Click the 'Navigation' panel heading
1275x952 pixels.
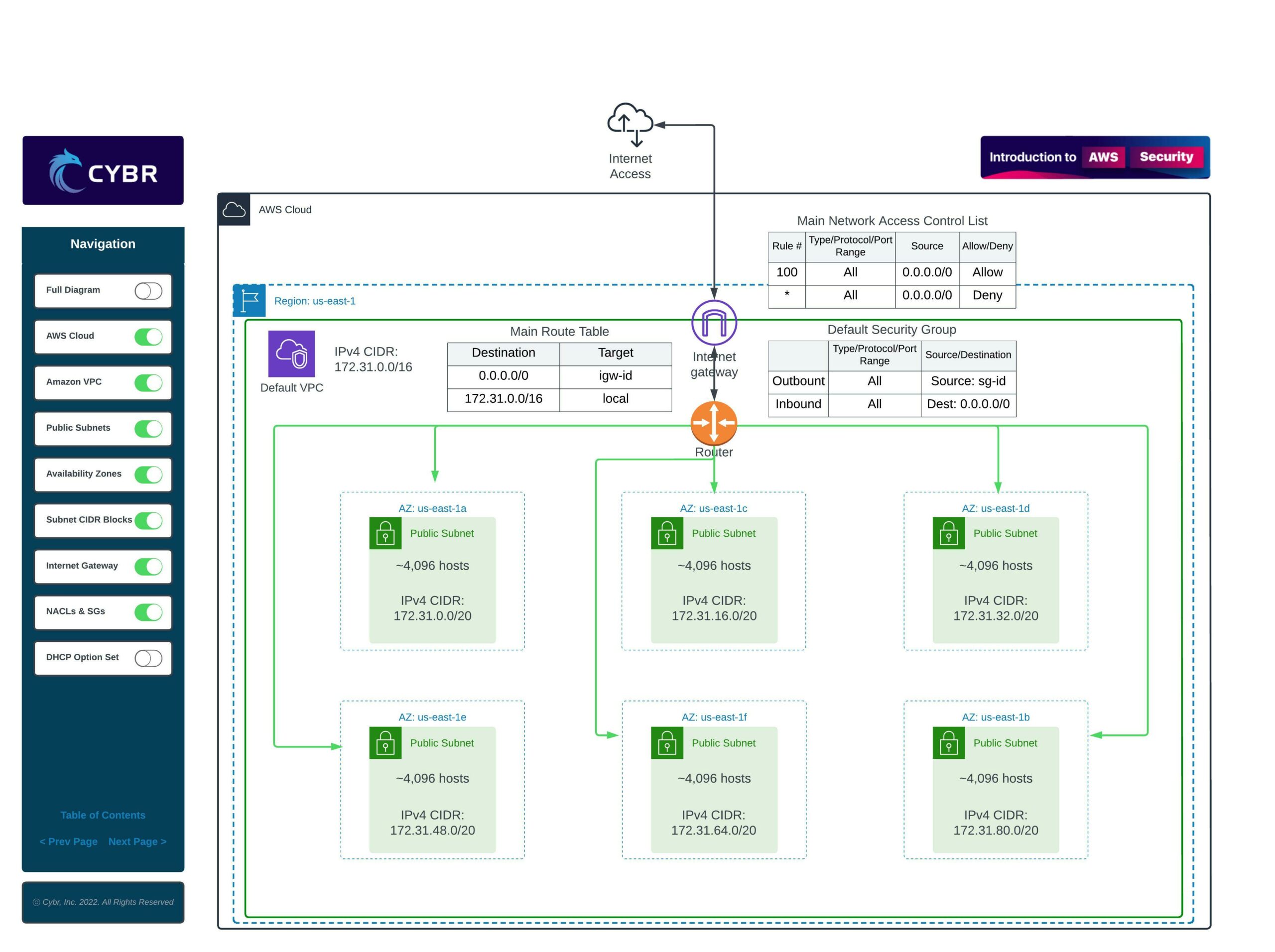tap(103, 244)
